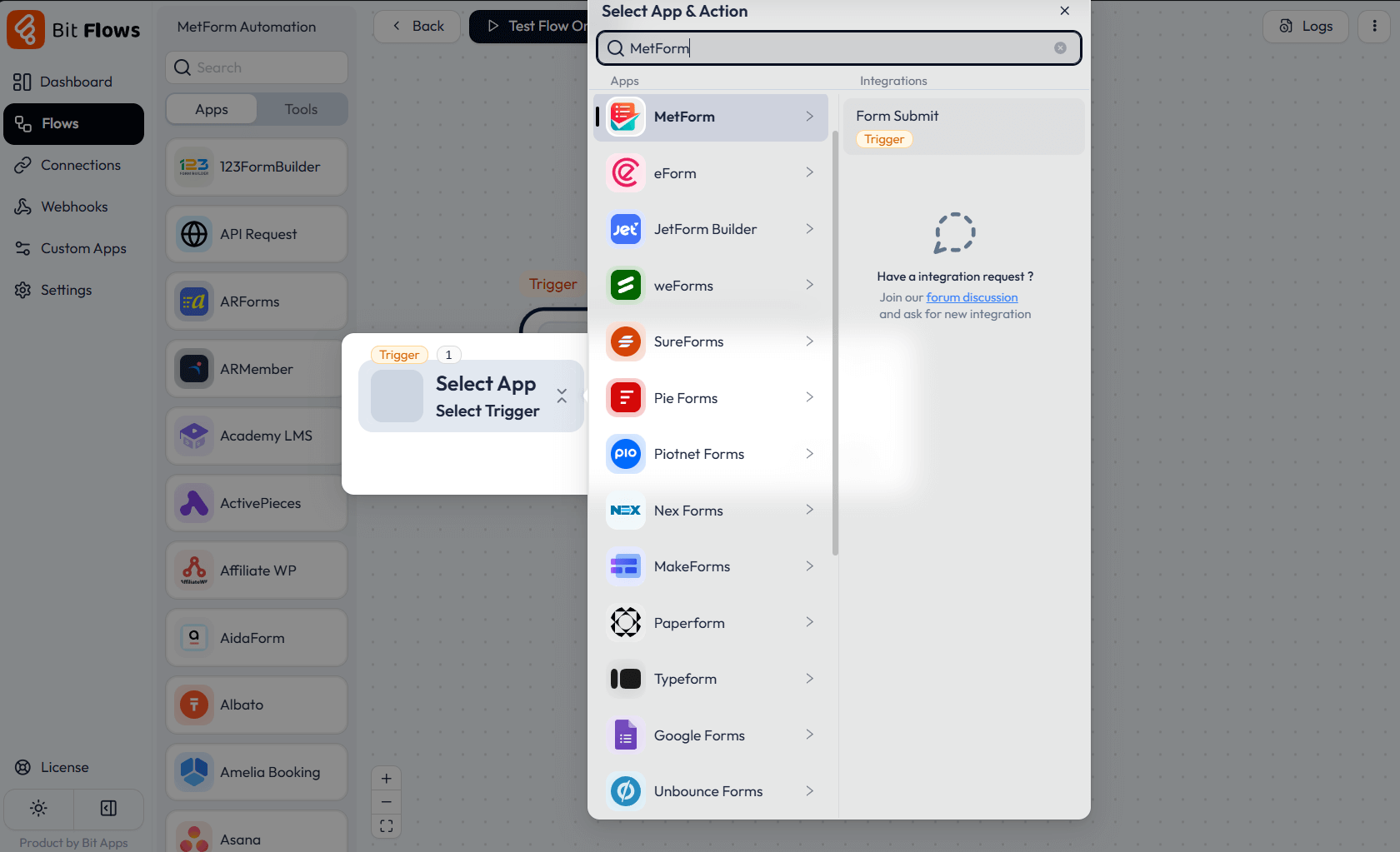Image resolution: width=1400 pixels, height=852 pixels.
Task: Click the Paperform app icon
Action: [x=625, y=623]
